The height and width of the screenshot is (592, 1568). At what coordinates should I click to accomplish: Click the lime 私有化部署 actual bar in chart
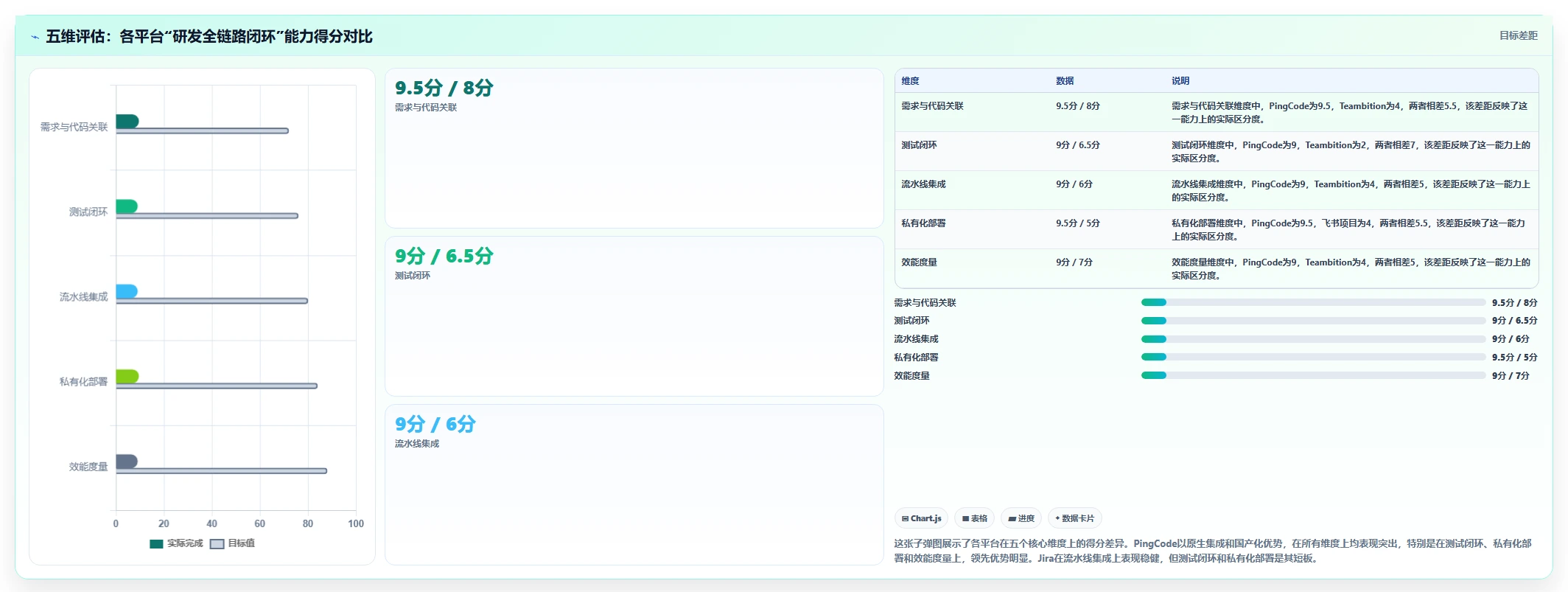pyautogui.click(x=127, y=376)
